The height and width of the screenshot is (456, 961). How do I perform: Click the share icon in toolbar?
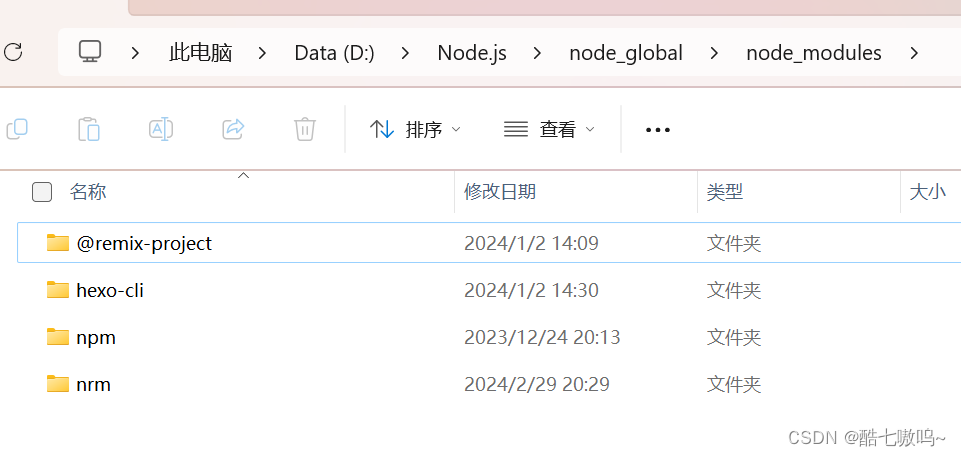233,129
